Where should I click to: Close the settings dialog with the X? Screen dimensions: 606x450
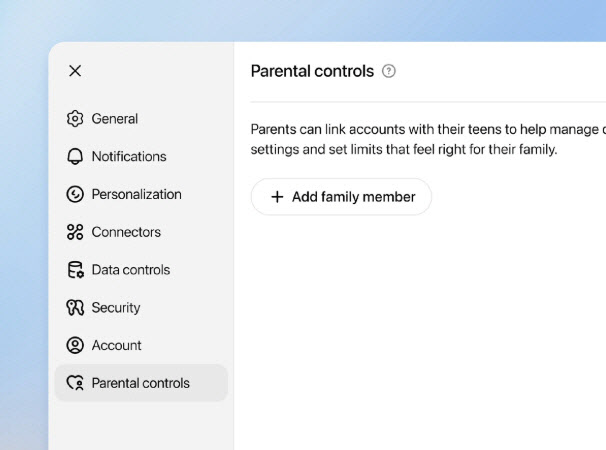point(75,71)
